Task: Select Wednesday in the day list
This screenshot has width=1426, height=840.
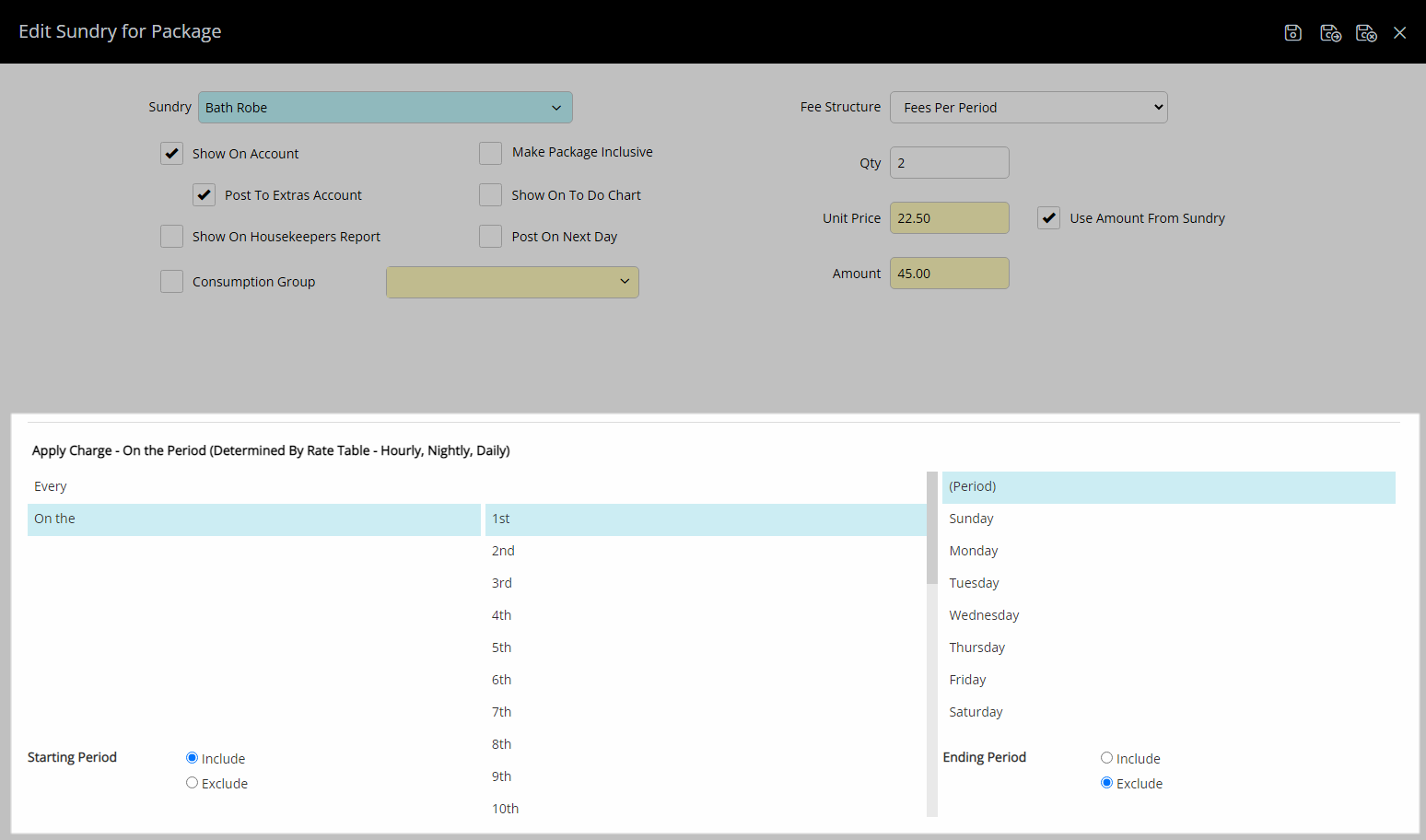Action: click(x=1169, y=616)
